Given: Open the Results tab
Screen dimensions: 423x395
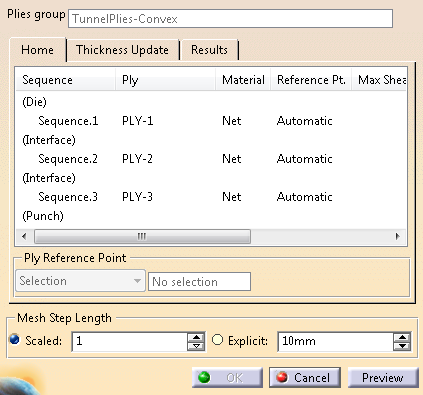Looking at the screenshot, I should (x=209, y=50).
